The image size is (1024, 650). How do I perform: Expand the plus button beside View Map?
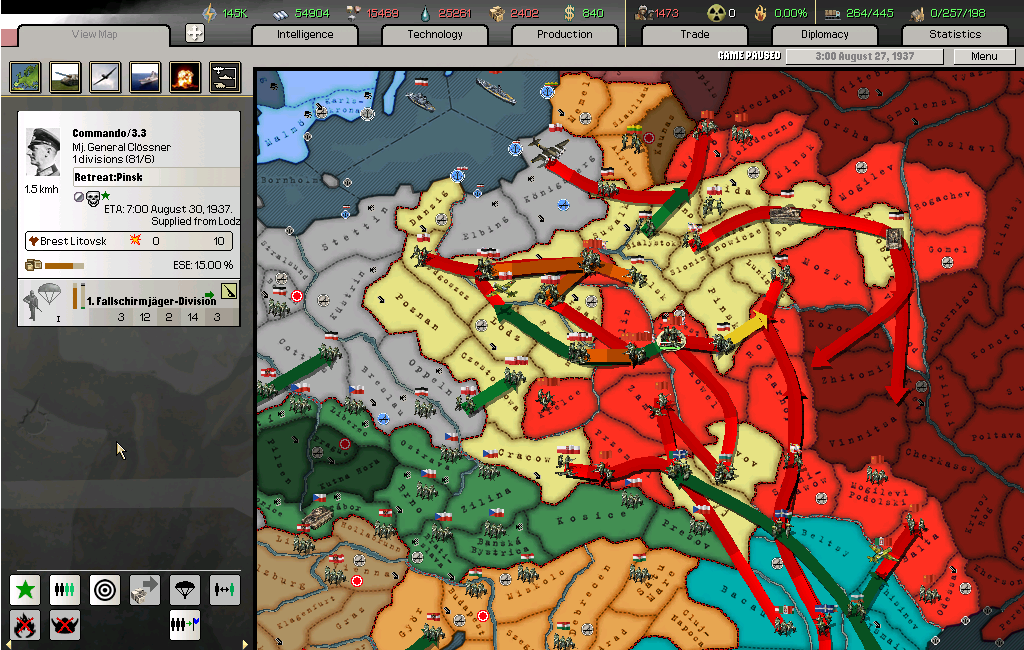pos(195,34)
